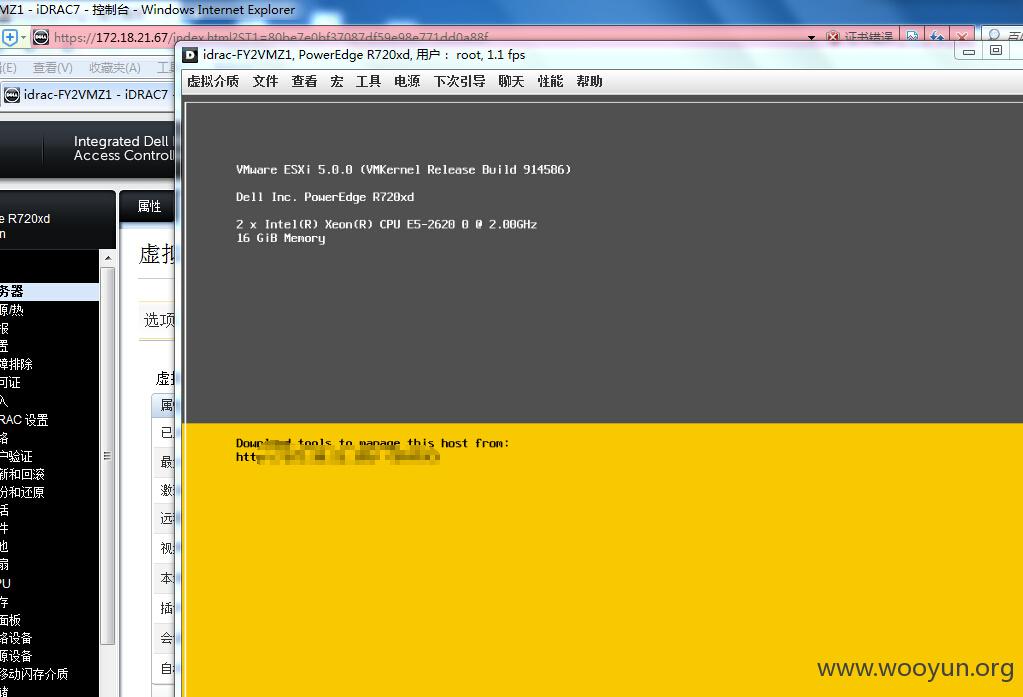Screen dimensions: 1023x697
Task: Select the 户验证 sidebar item
Action: (x=16, y=456)
